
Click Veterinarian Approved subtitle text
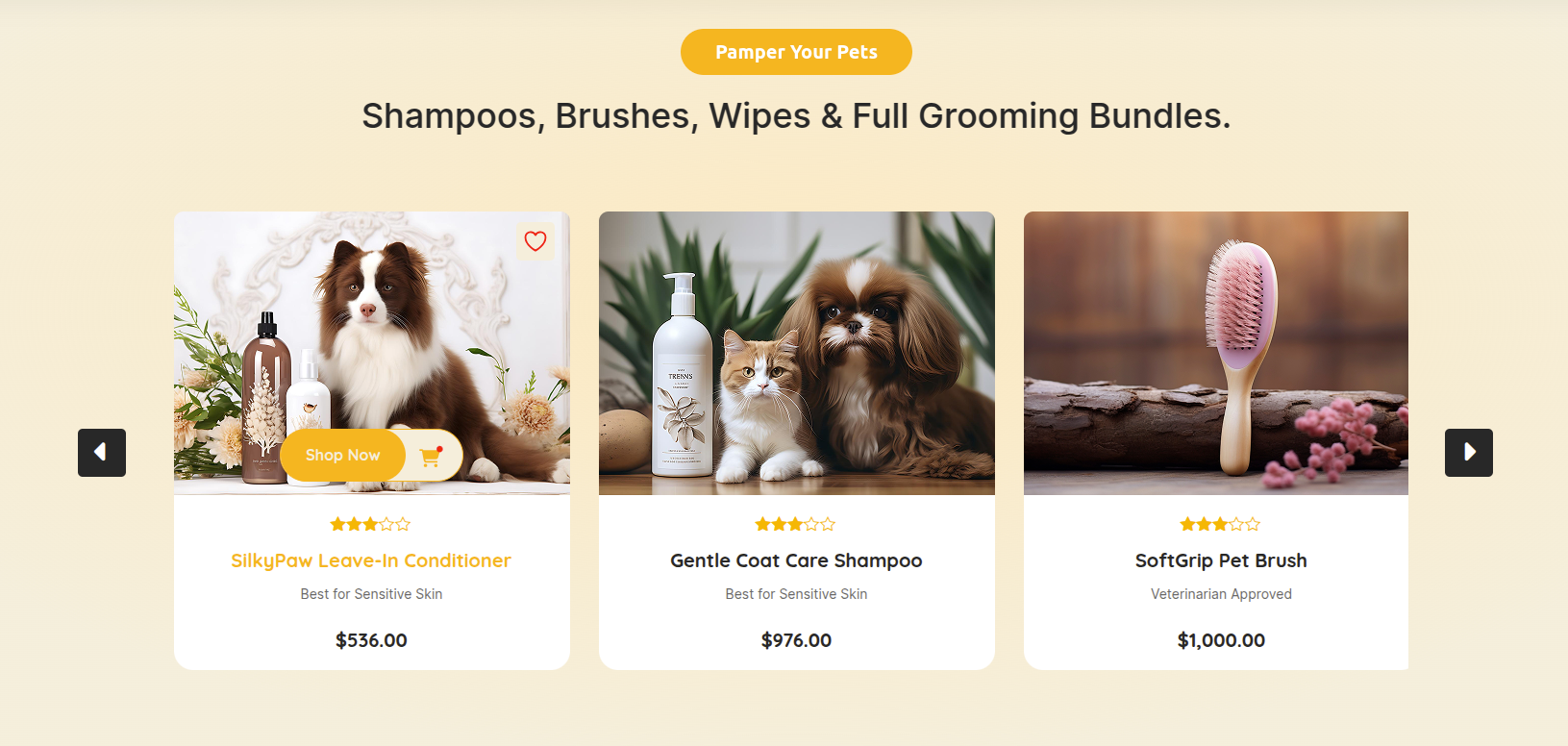click(x=1221, y=594)
